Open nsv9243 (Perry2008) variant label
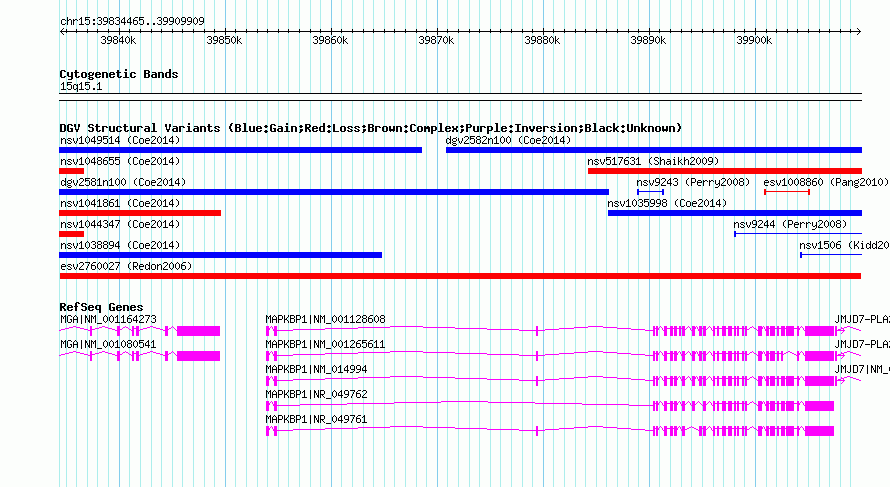The height and width of the screenshot is (487, 890). (x=693, y=182)
